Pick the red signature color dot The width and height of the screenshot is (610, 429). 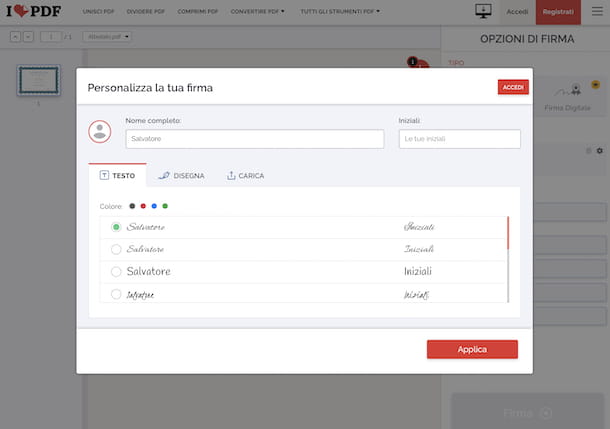[x=143, y=206]
